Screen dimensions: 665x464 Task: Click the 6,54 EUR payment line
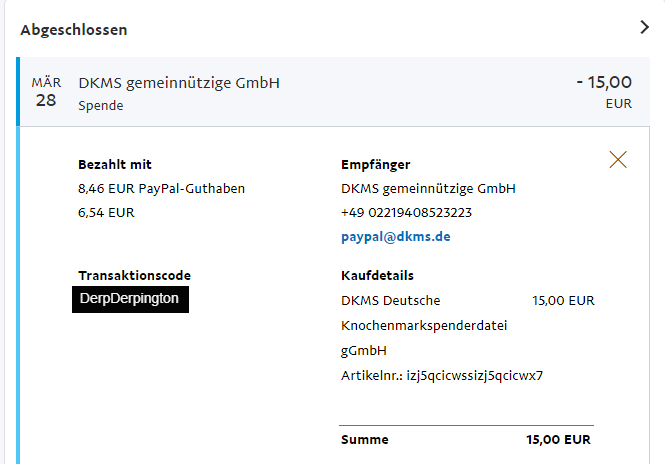click(x=106, y=212)
